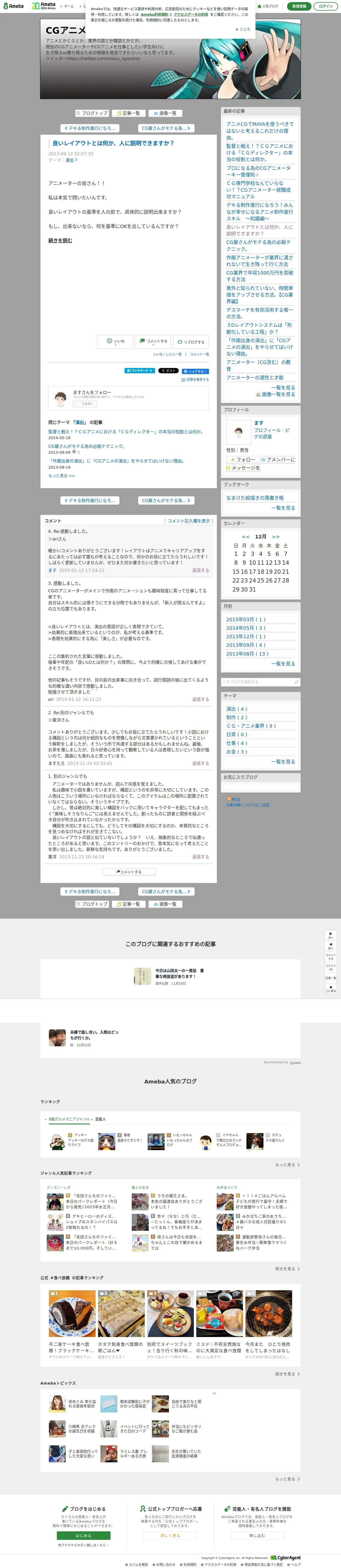Viewport: 341px width, 1568px height.
Task: Click sidebar フォロー plus button
Action: coord(242,460)
